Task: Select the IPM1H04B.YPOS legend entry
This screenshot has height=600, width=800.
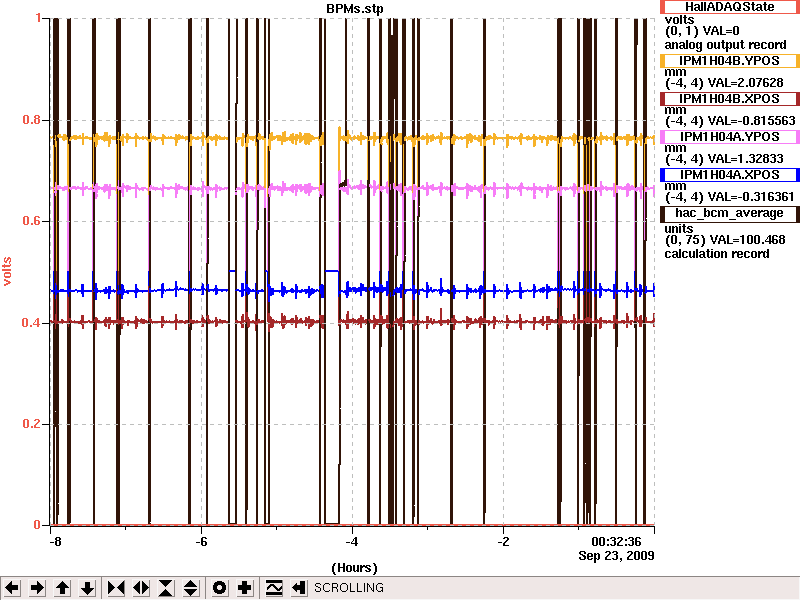Action: coord(730,61)
